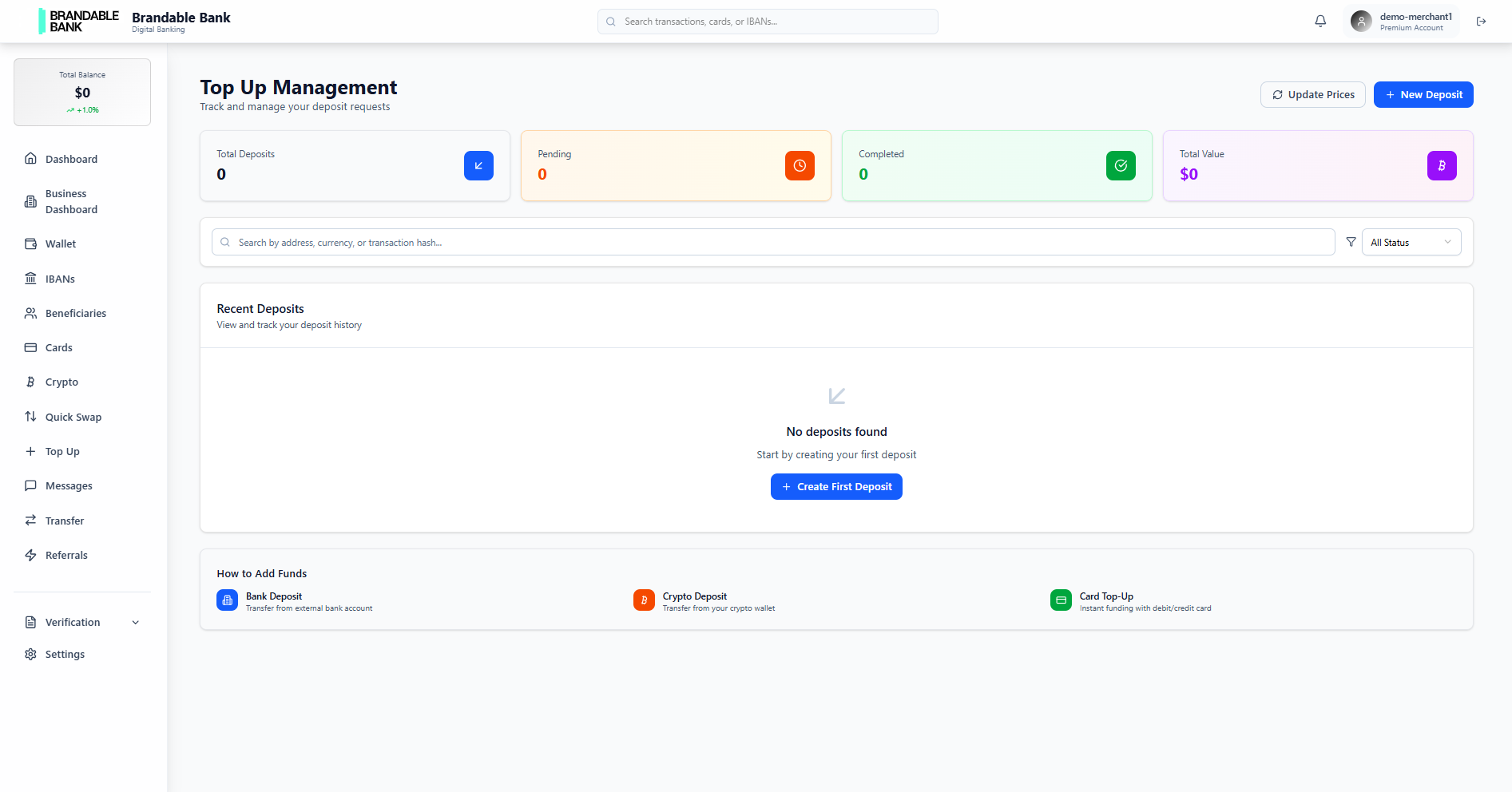Open Beneficiaries from the sidebar
Image resolution: width=1512 pixels, height=792 pixels.
point(75,313)
